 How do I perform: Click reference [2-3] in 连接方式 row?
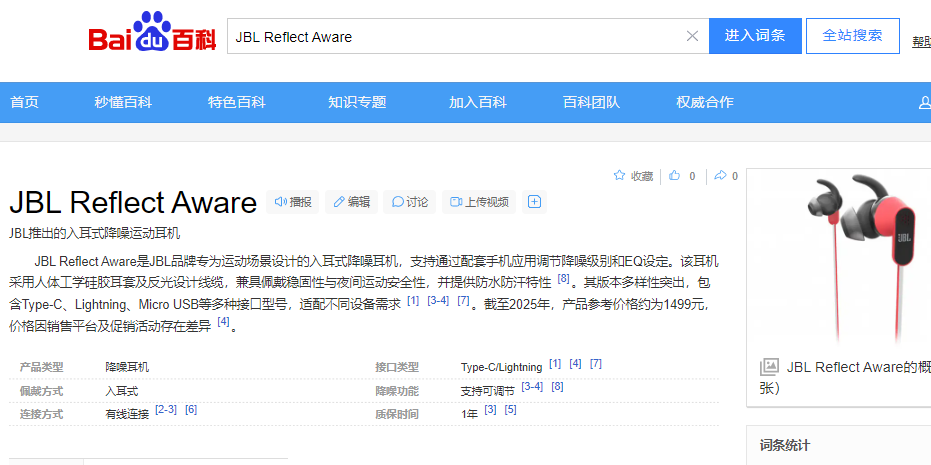(x=166, y=410)
